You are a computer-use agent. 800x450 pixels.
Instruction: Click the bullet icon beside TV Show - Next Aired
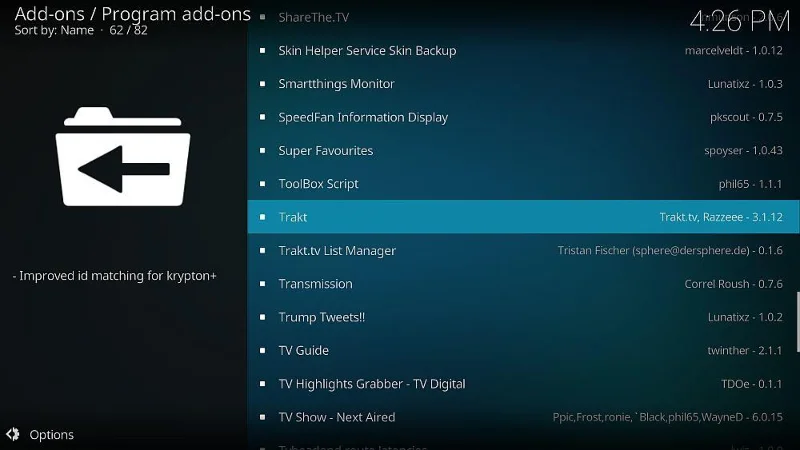click(x=262, y=417)
